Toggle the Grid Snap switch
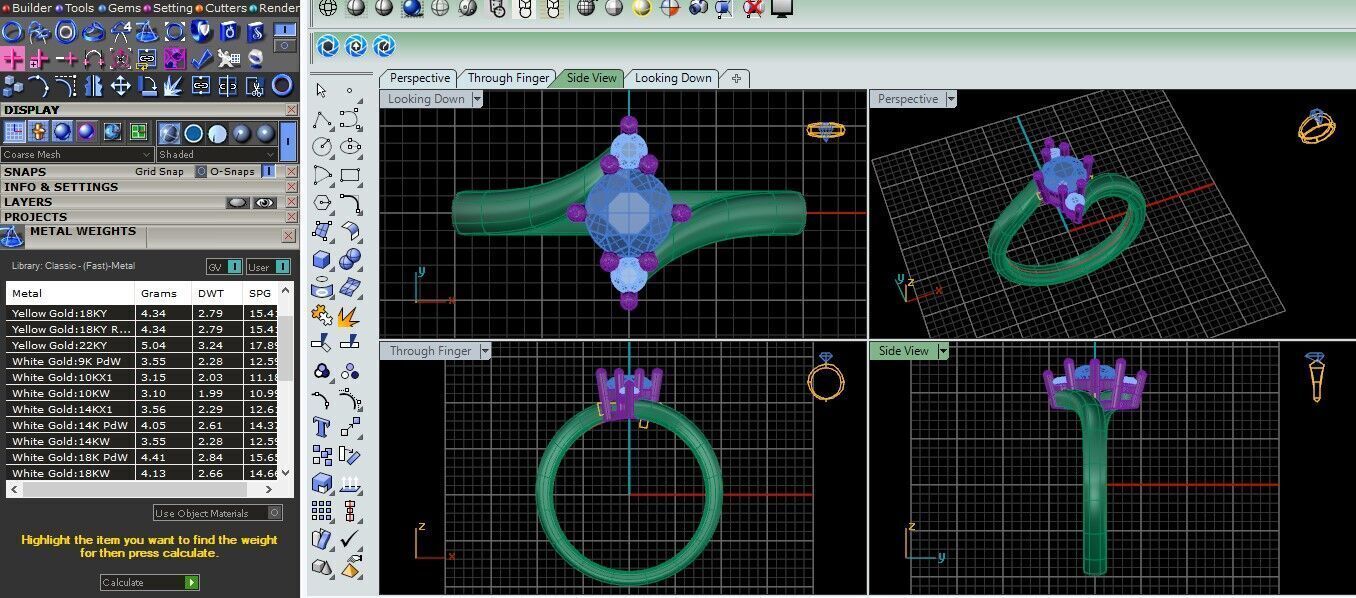The image size is (1356, 598). [x=200, y=172]
